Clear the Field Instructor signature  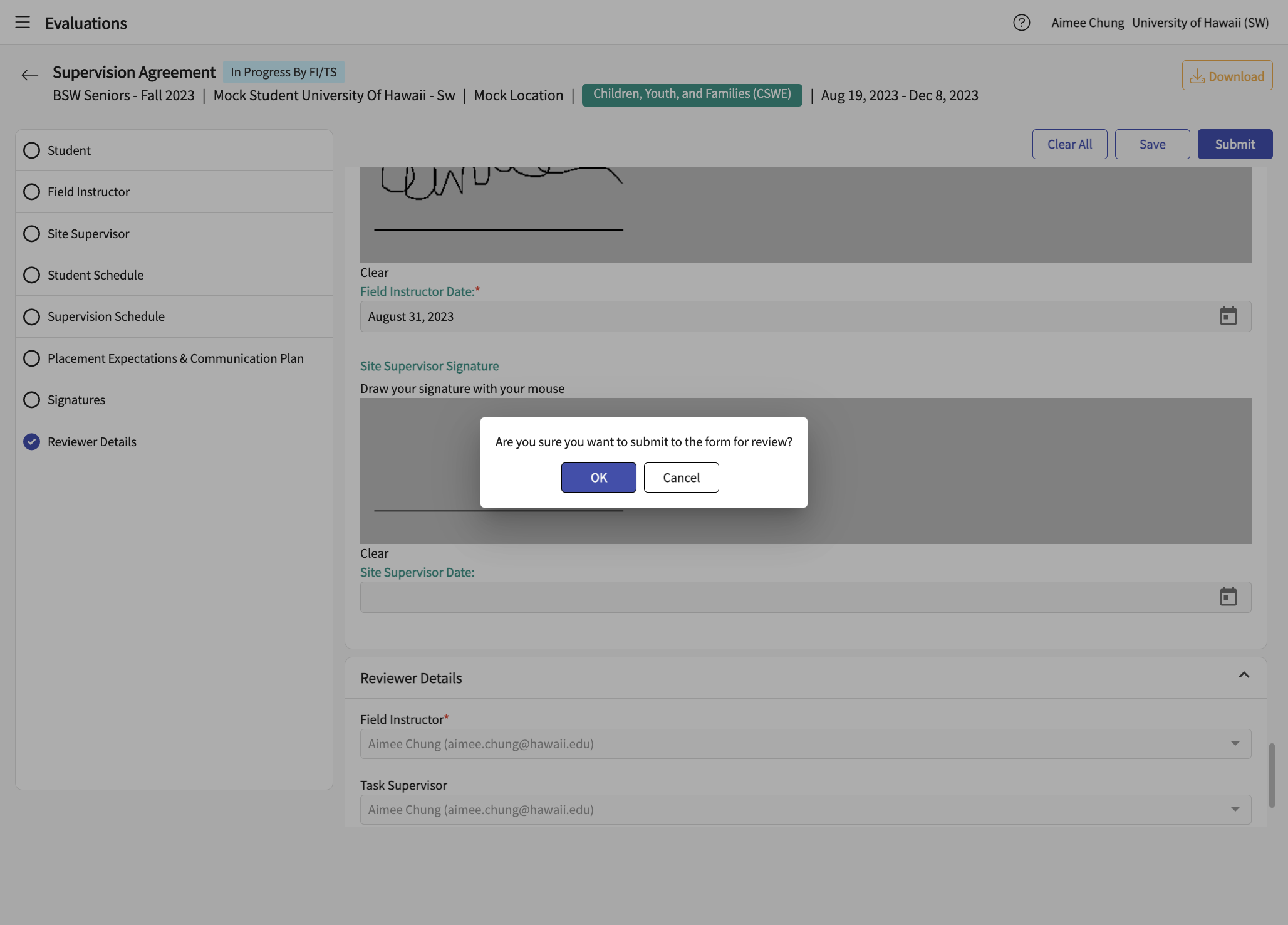[x=374, y=273]
